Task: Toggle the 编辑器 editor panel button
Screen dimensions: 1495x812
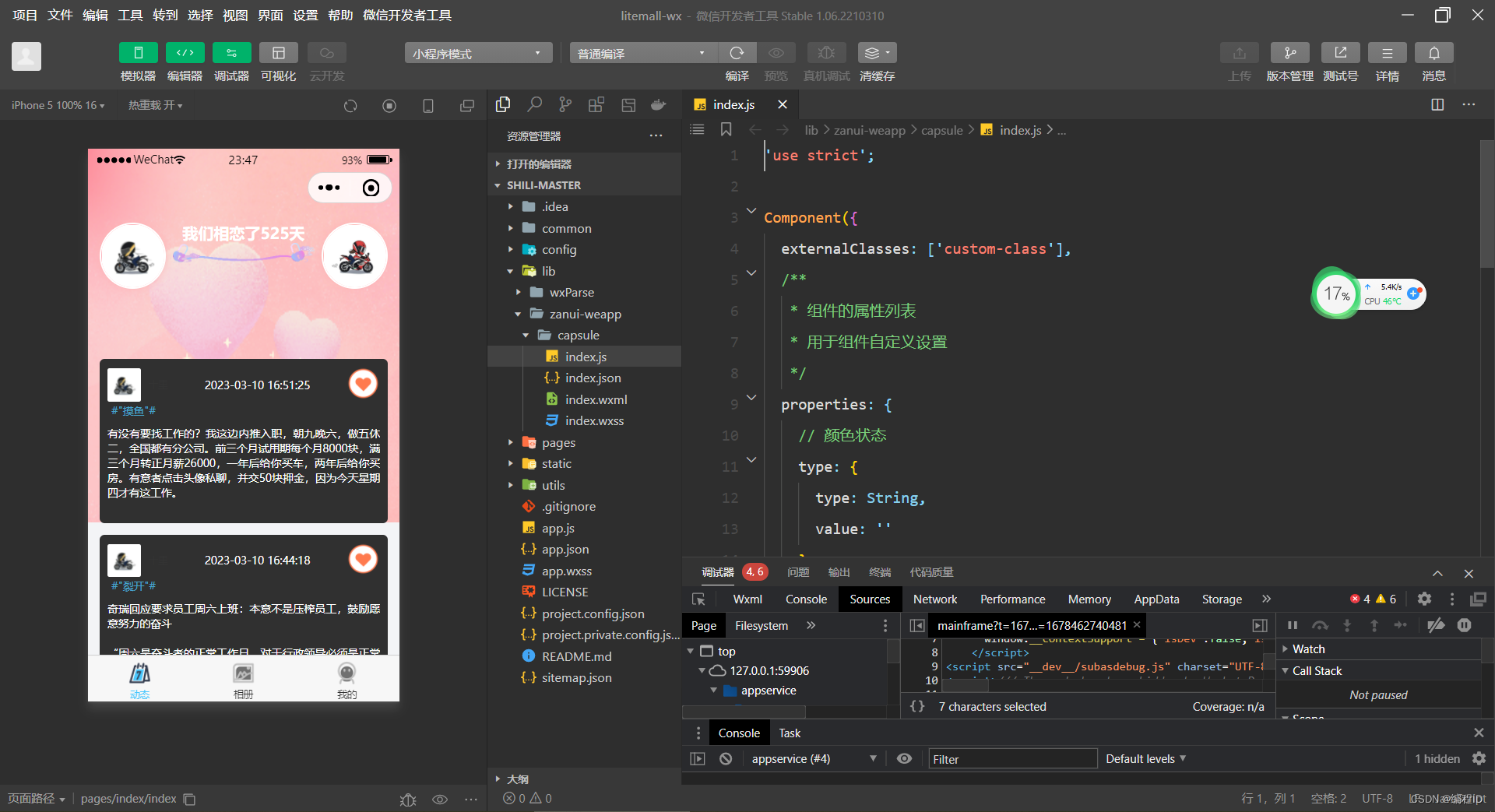Action: coord(185,53)
